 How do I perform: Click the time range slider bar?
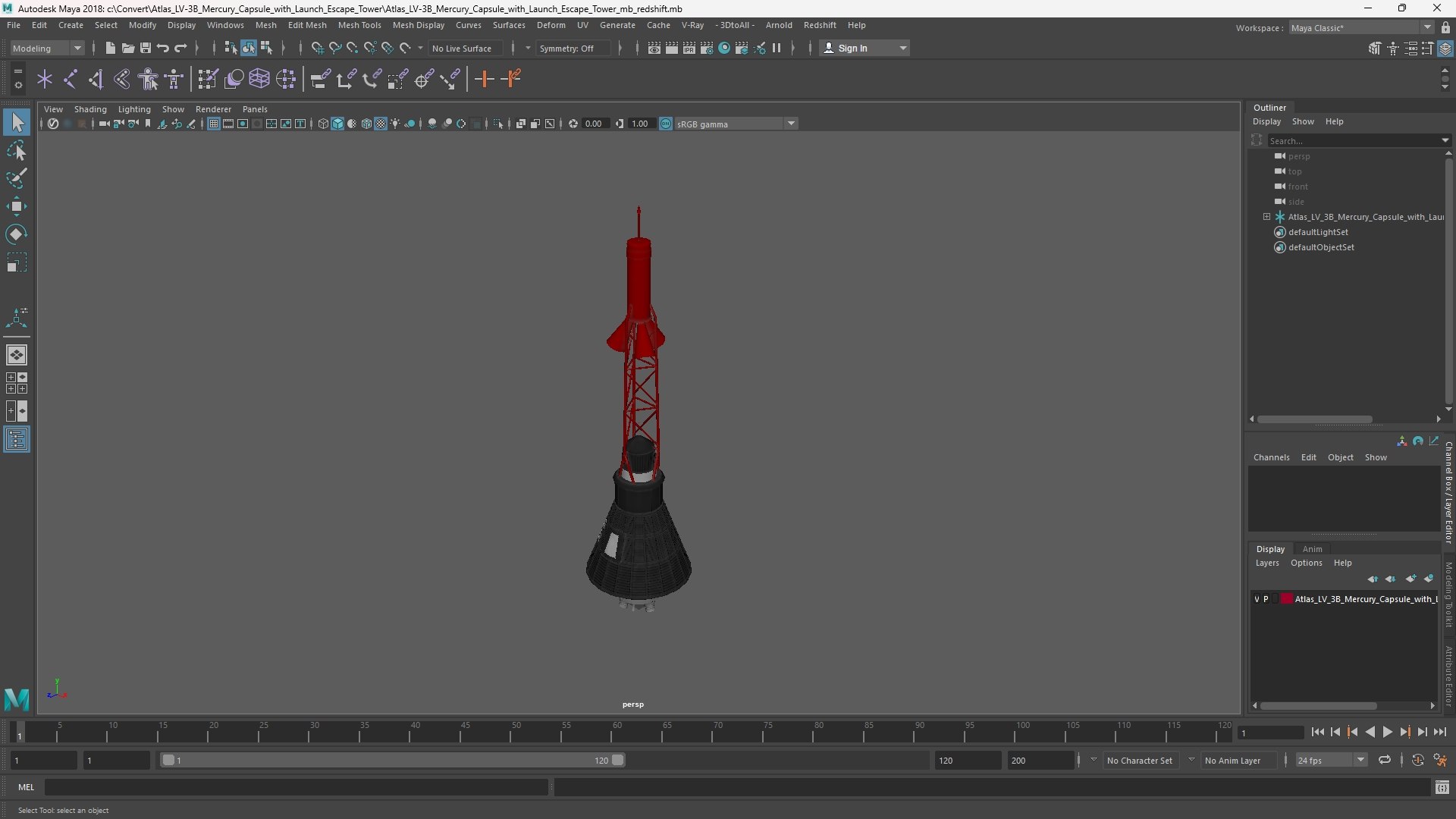tap(392, 760)
